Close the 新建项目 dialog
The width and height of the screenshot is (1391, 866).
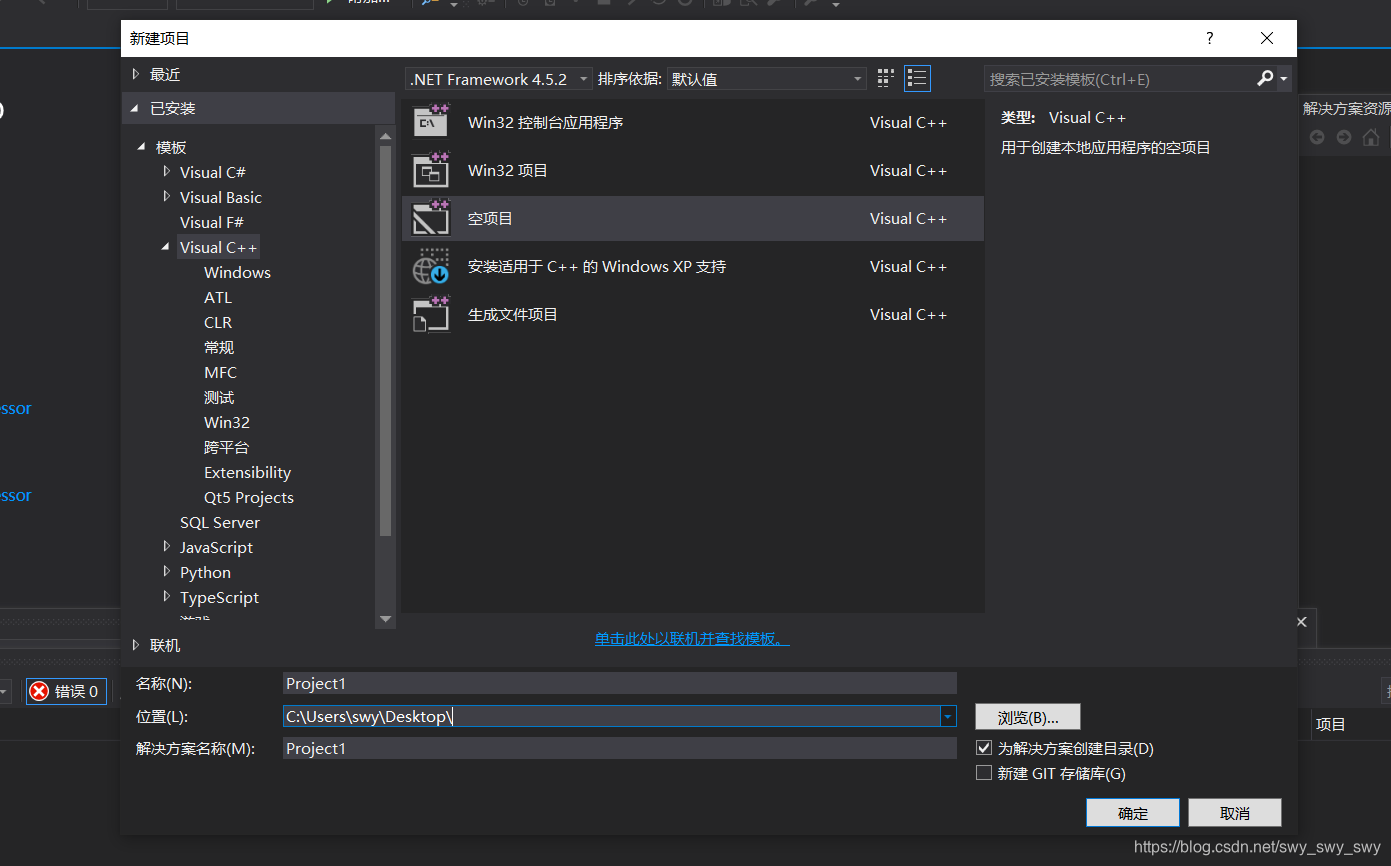pyautogui.click(x=1267, y=38)
